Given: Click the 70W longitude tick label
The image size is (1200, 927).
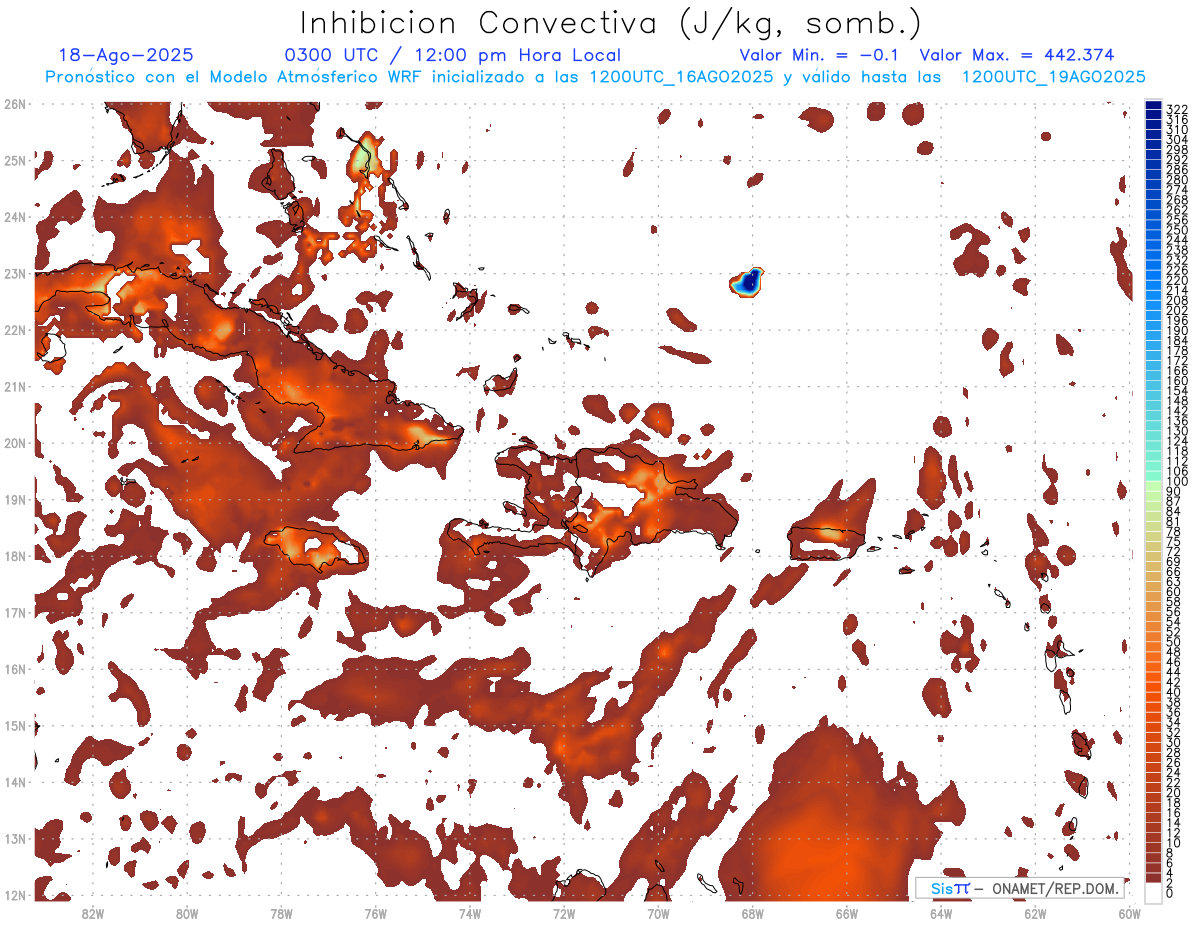Looking at the screenshot, I should (x=658, y=912).
